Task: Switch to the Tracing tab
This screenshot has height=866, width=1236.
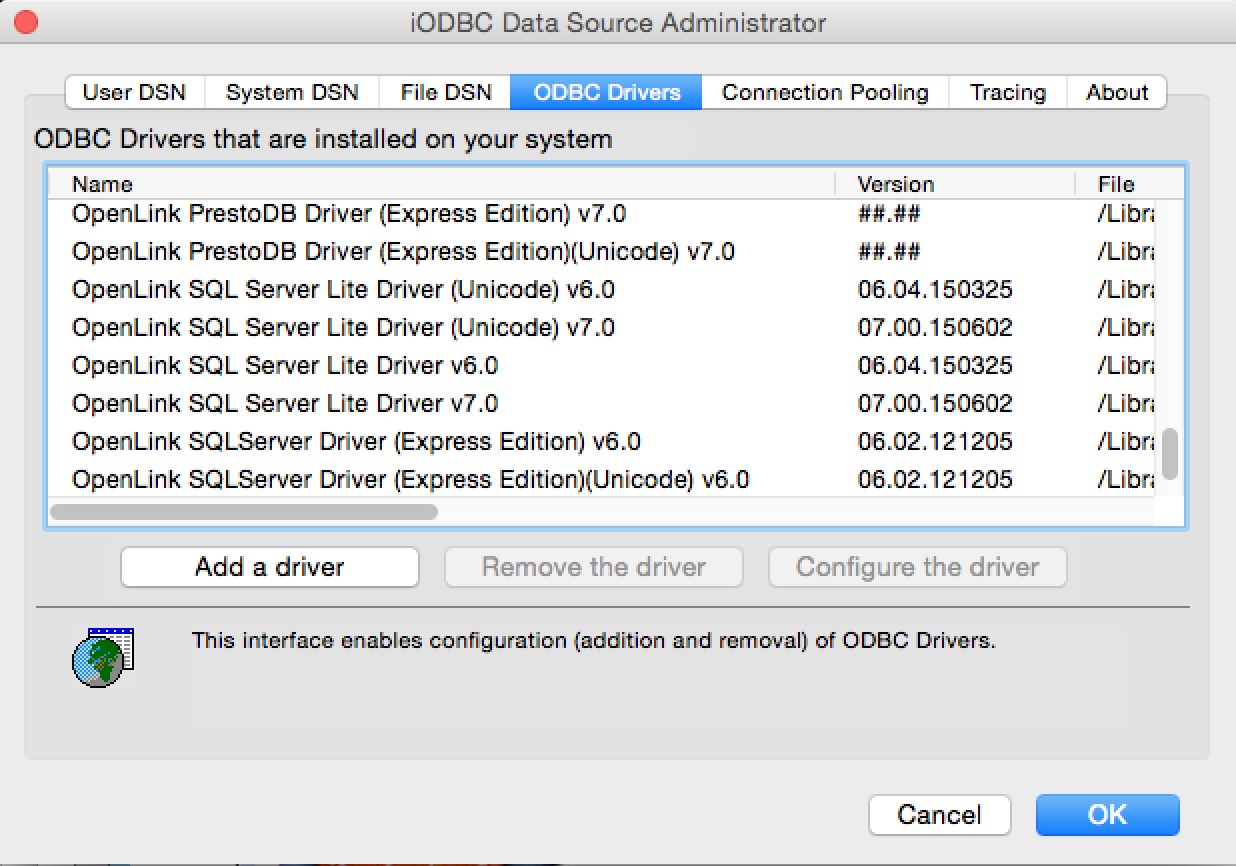Action: click(1008, 93)
